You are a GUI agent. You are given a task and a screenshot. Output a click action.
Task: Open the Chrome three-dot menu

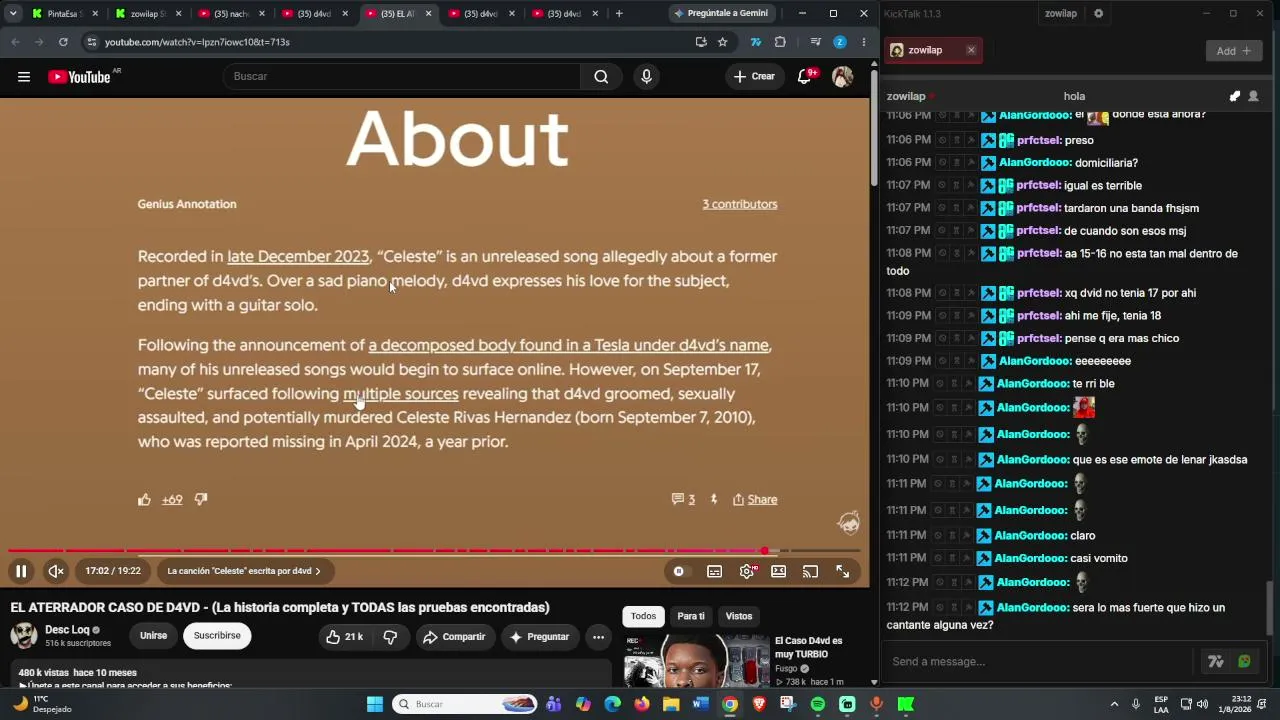(x=863, y=42)
